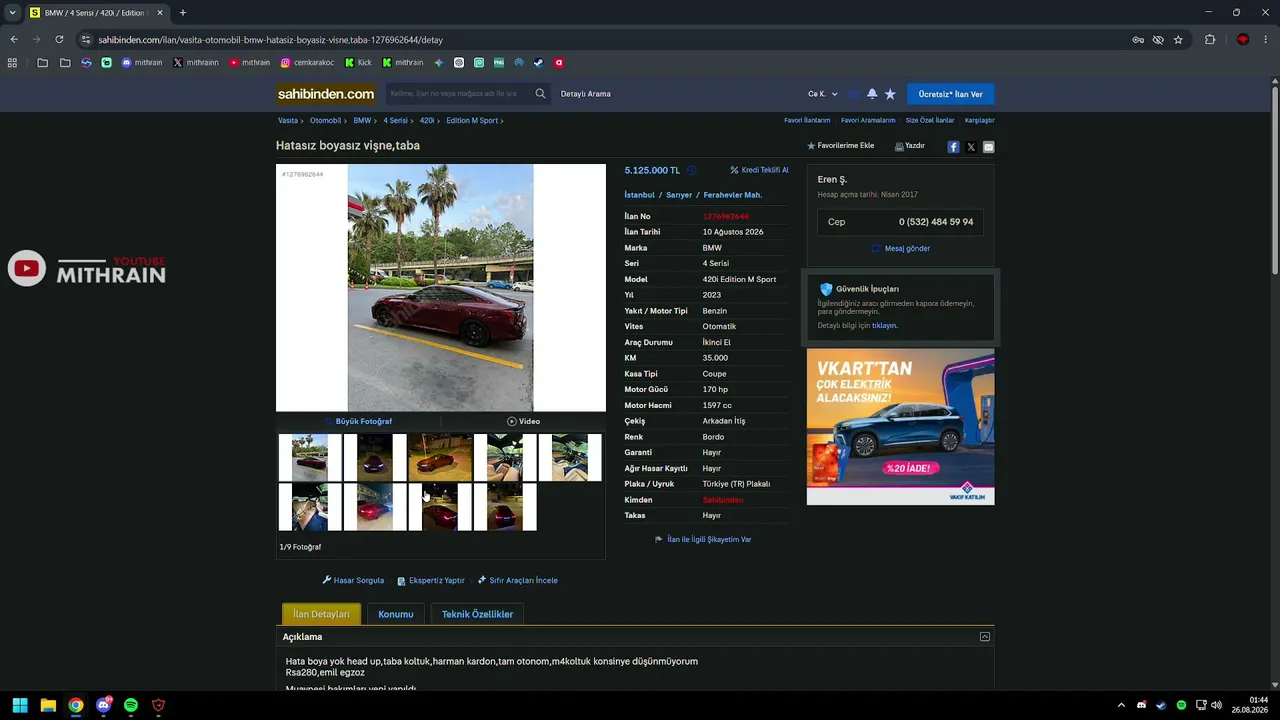Open the main car photo
The image size is (1280, 720).
(x=441, y=288)
